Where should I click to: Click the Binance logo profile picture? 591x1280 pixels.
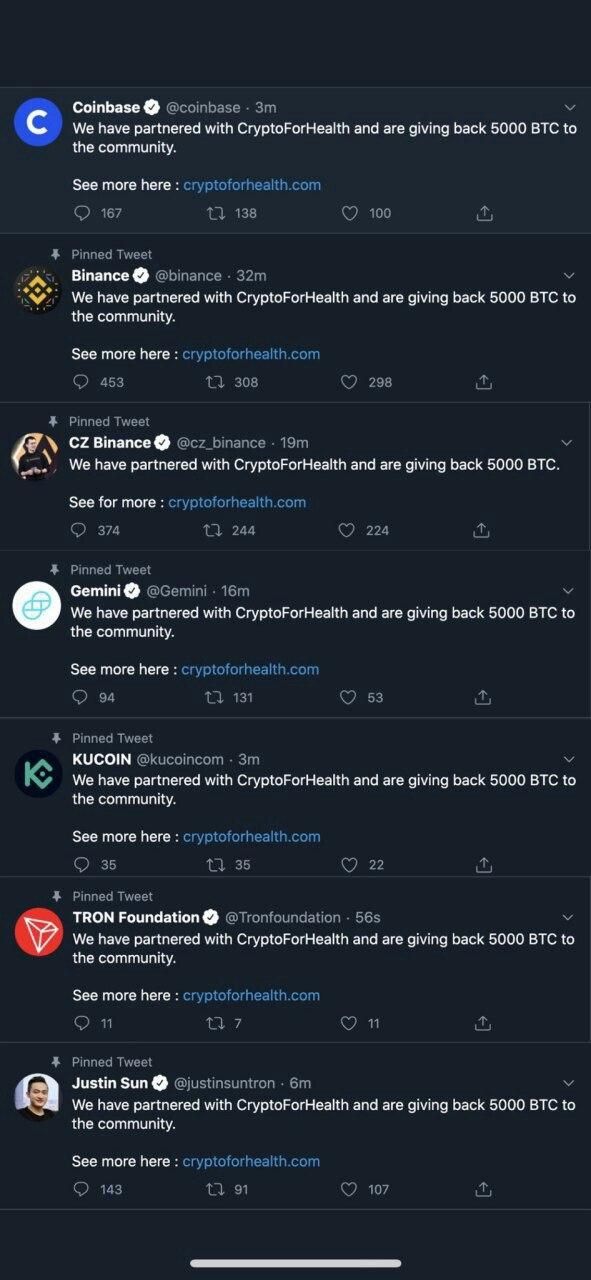tap(37, 290)
